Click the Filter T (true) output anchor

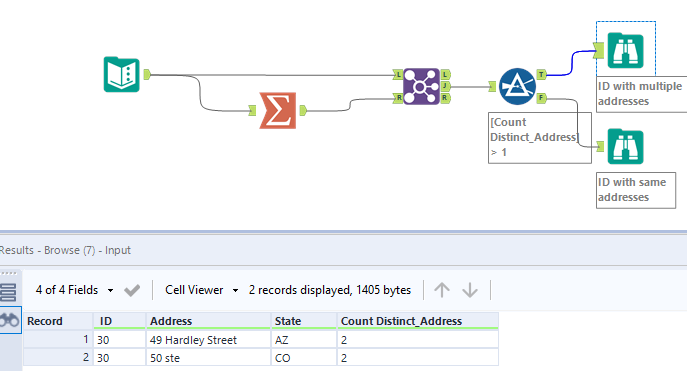[542, 74]
